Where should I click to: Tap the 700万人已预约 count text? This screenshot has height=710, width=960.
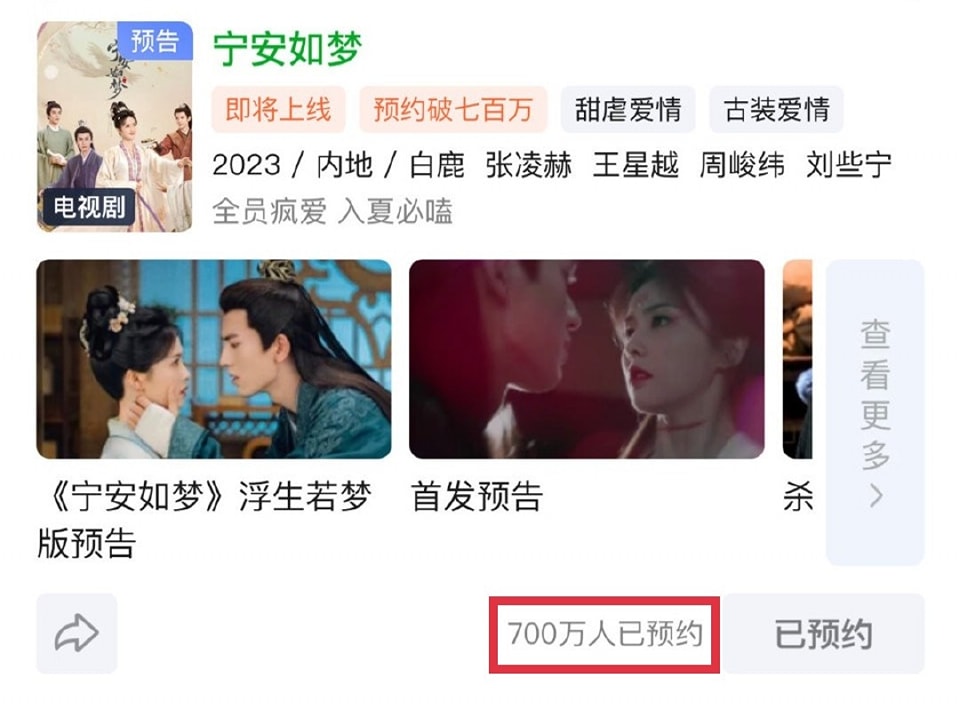click(605, 633)
